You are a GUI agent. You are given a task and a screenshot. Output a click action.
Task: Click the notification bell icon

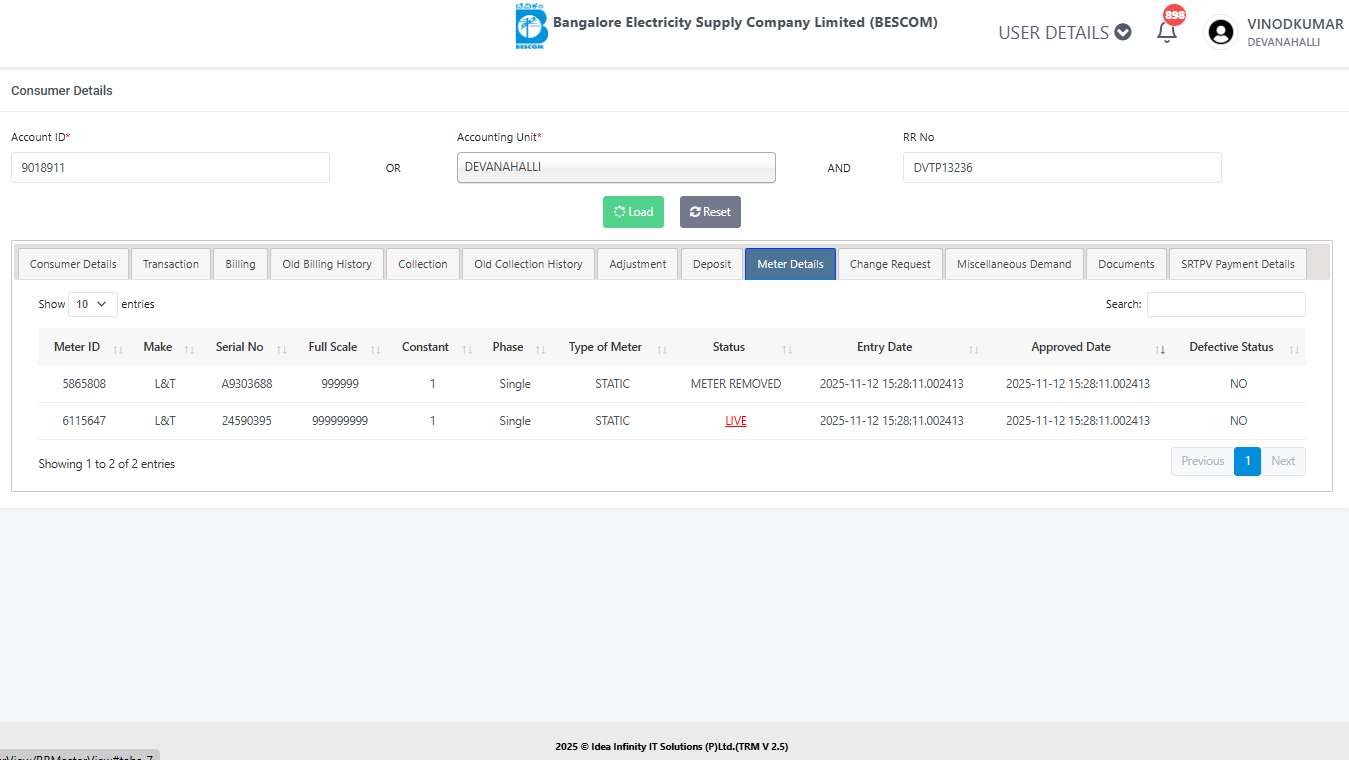pyautogui.click(x=1166, y=32)
